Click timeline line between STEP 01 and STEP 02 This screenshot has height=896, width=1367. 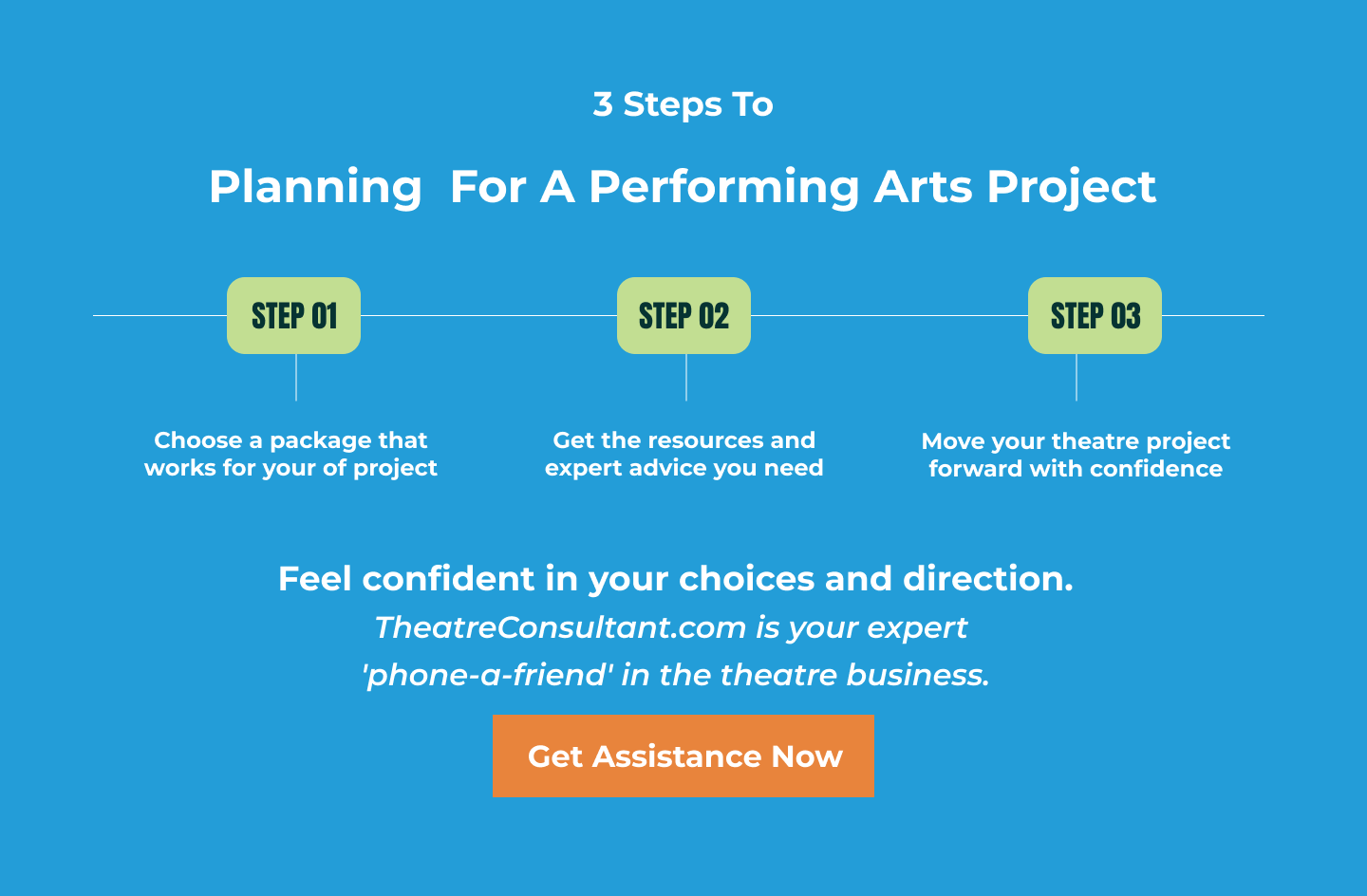[489, 315]
